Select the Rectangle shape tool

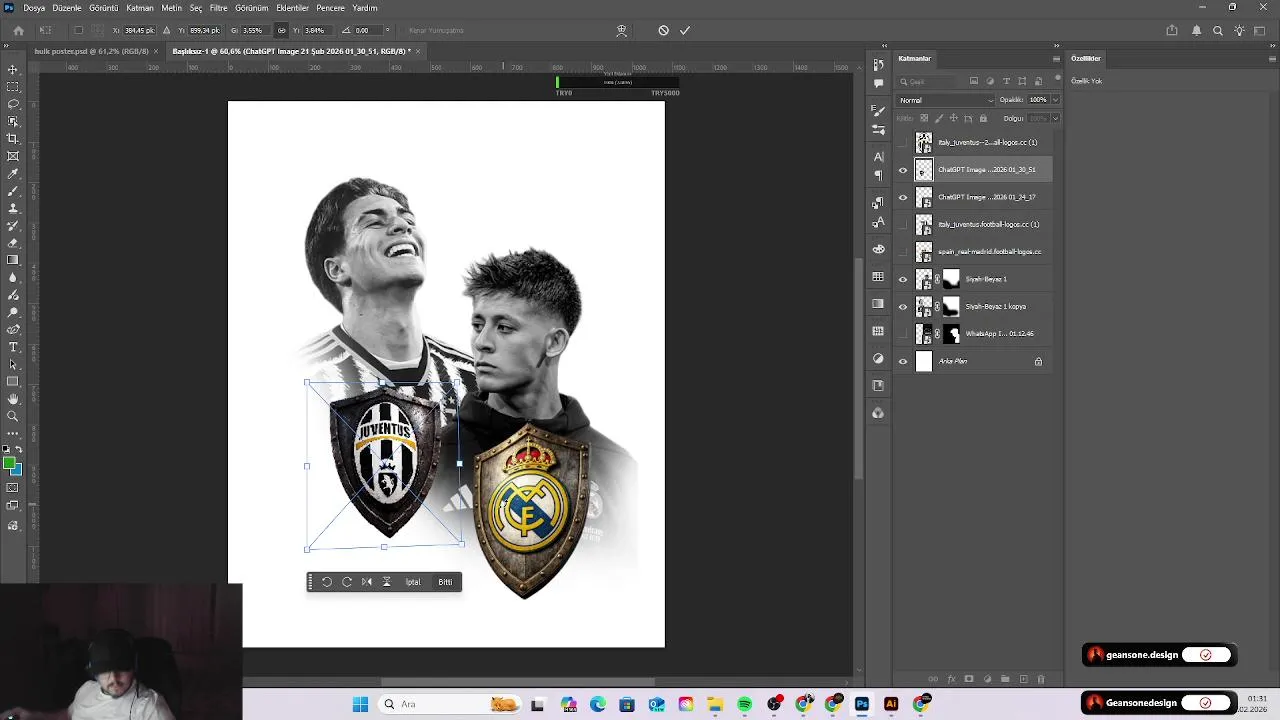tap(13, 381)
